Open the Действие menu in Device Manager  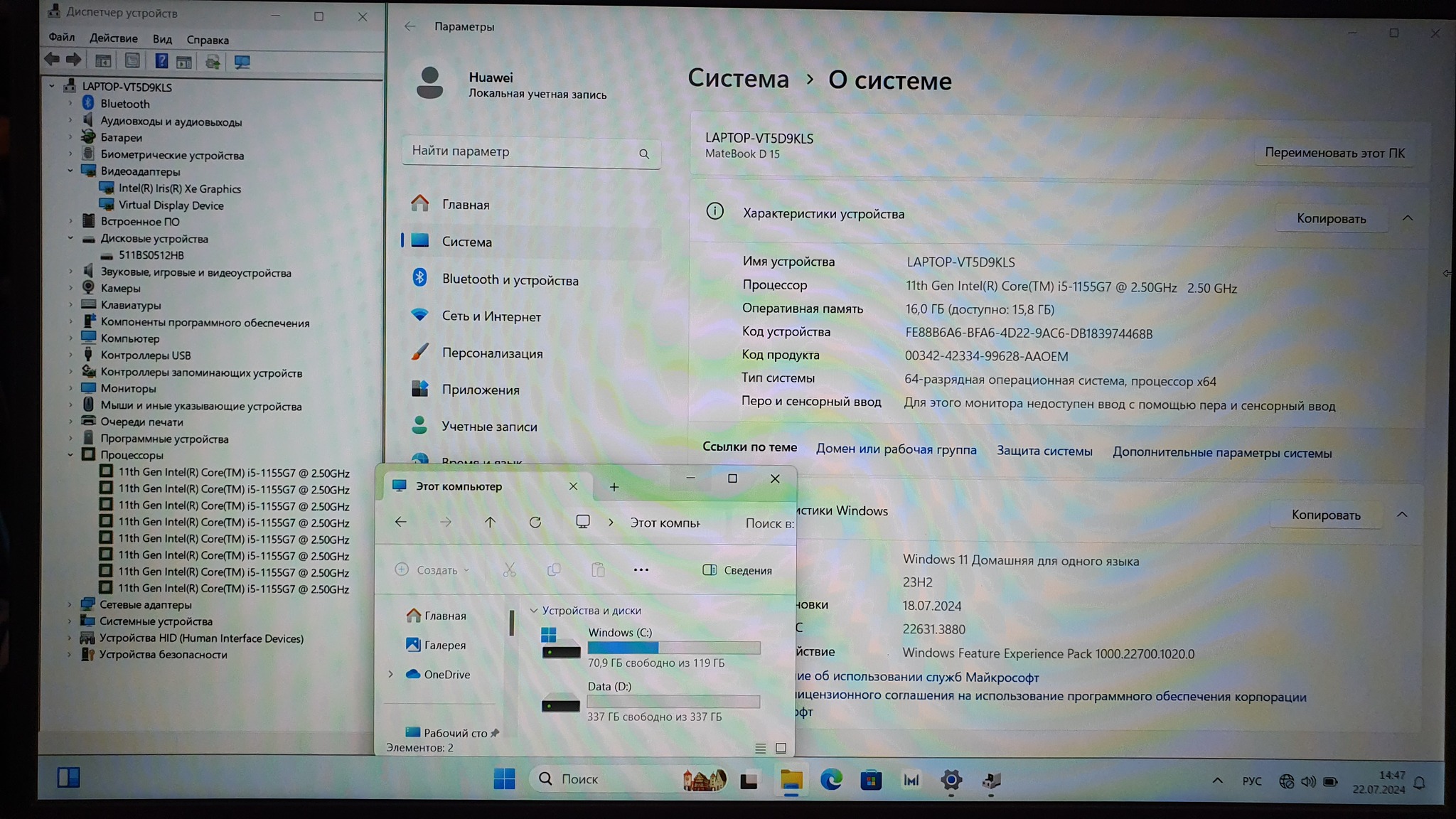click(x=114, y=38)
